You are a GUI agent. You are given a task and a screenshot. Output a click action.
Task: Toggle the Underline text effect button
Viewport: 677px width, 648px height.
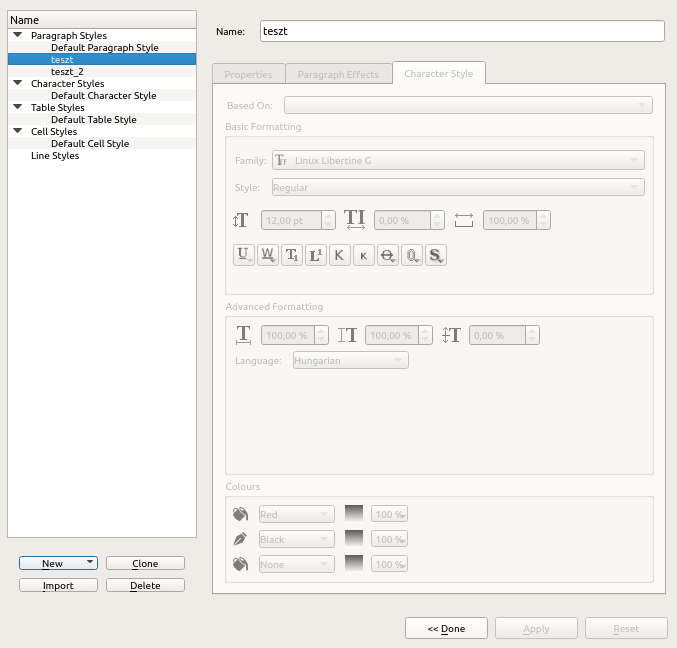coord(243,255)
